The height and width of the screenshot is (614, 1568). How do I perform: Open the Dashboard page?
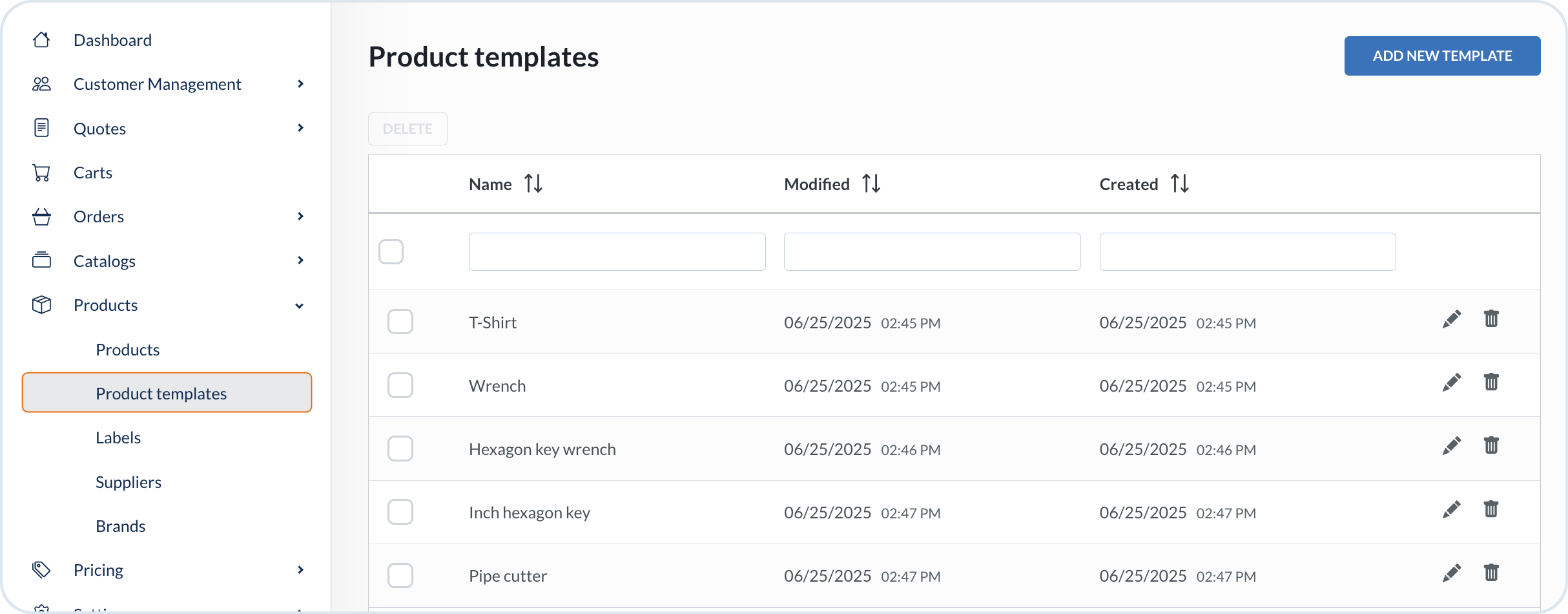pyautogui.click(x=112, y=40)
